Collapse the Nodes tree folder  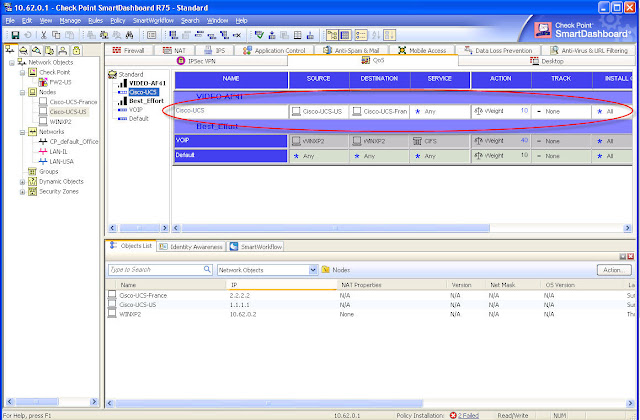(x=22, y=93)
